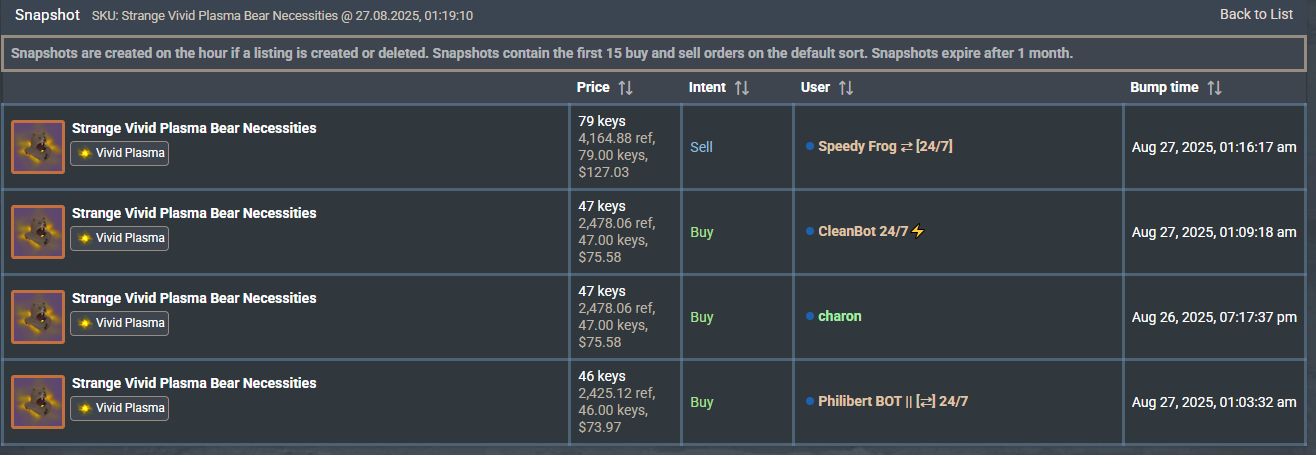This screenshot has width=1316, height=455.
Task: Click the Intent column sort arrows
Action: [741, 88]
